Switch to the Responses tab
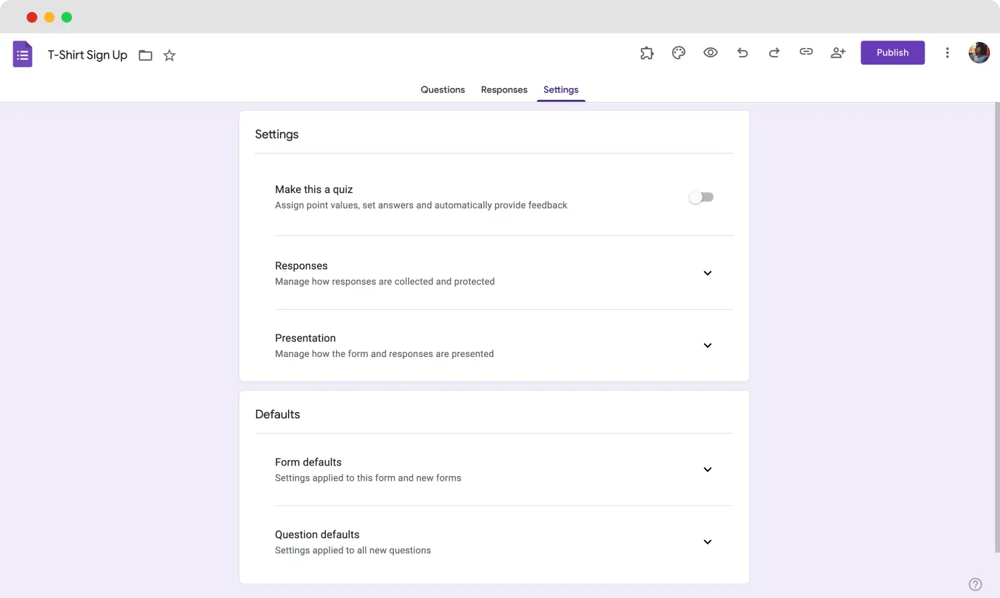The height and width of the screenshot is (598, 1000). point(504,89)
